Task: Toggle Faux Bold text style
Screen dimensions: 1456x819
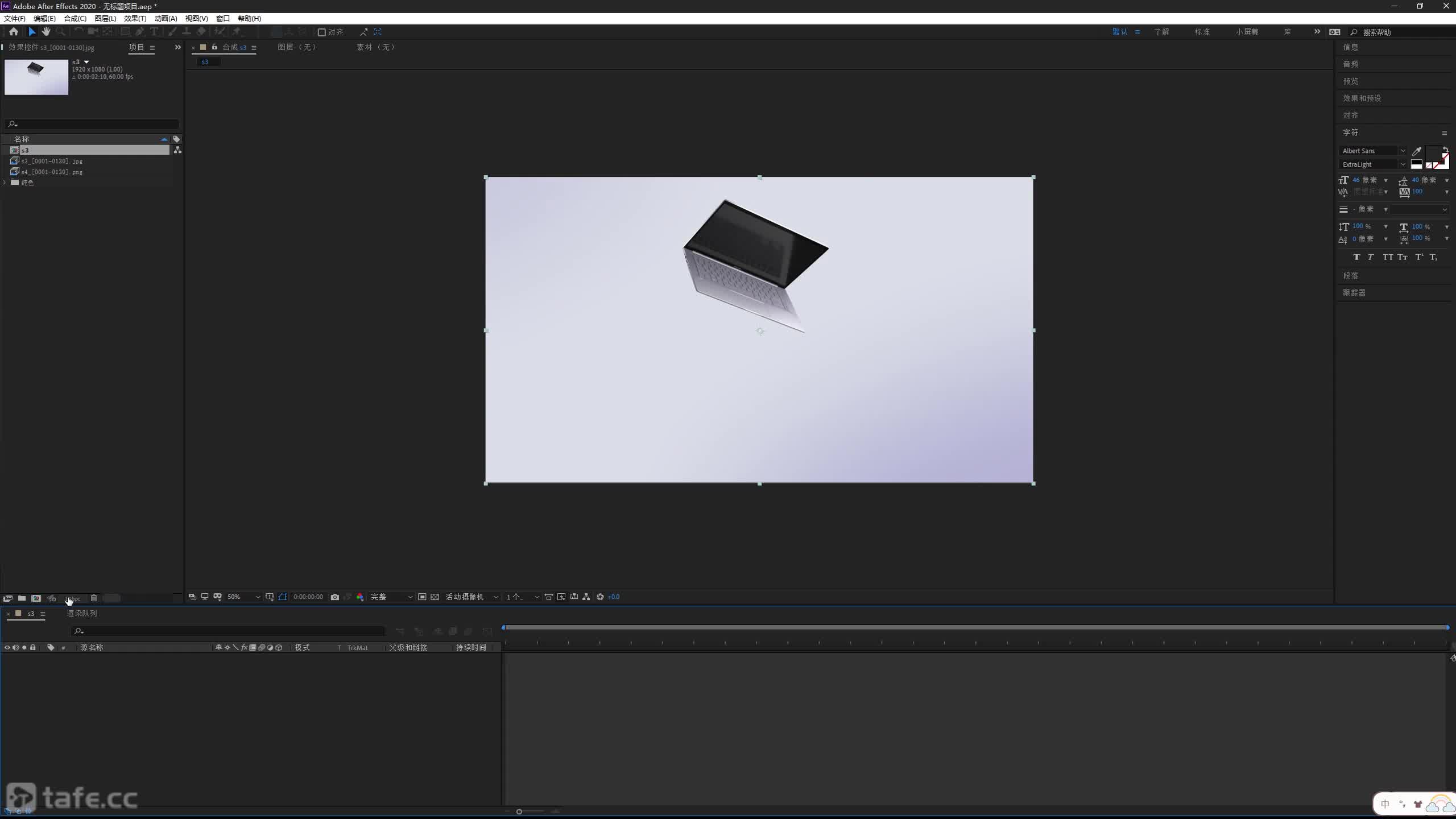Action: (1356, 257)
